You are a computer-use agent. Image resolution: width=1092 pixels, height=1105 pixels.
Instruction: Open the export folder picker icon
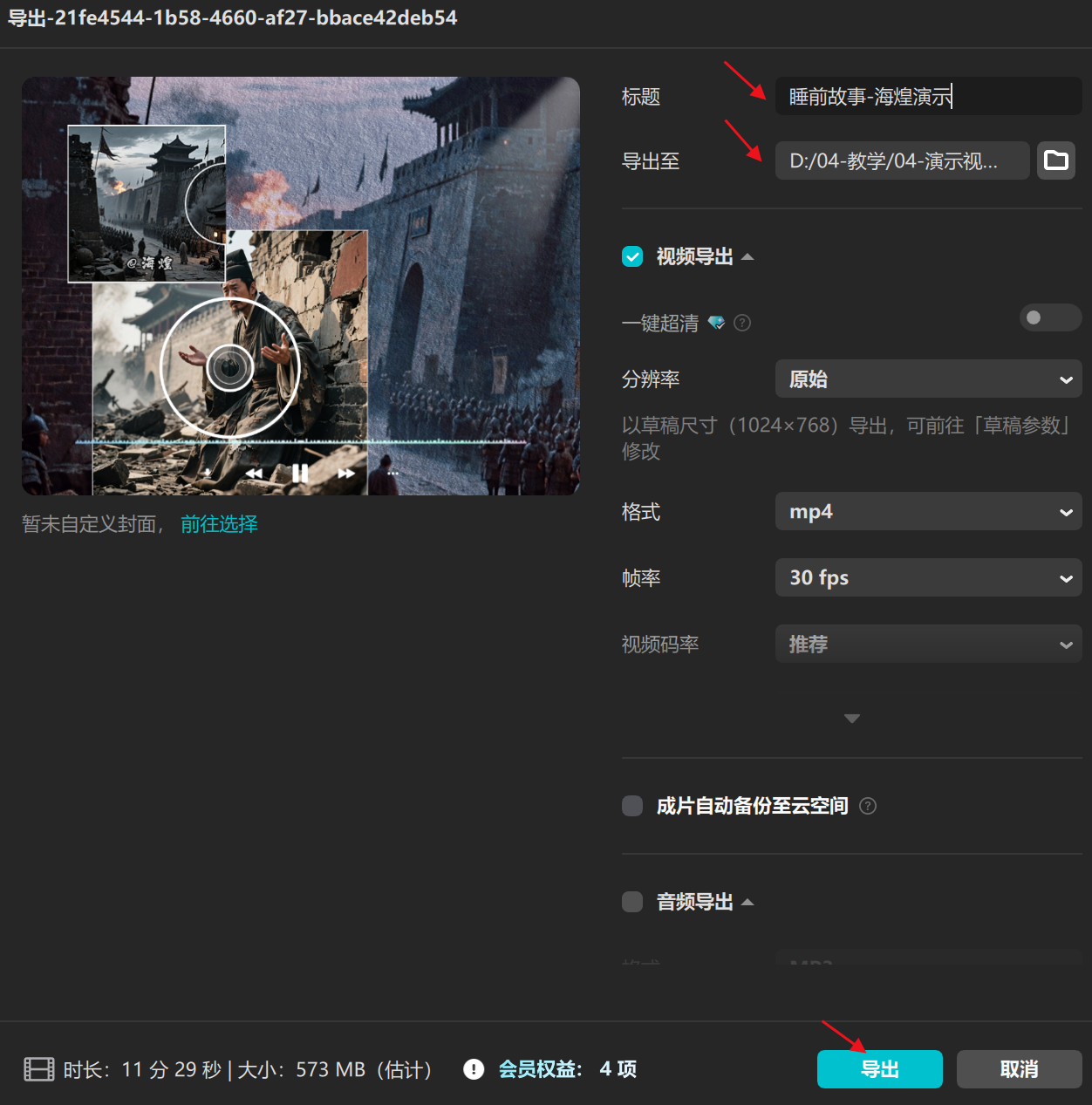pos(1056,160)
